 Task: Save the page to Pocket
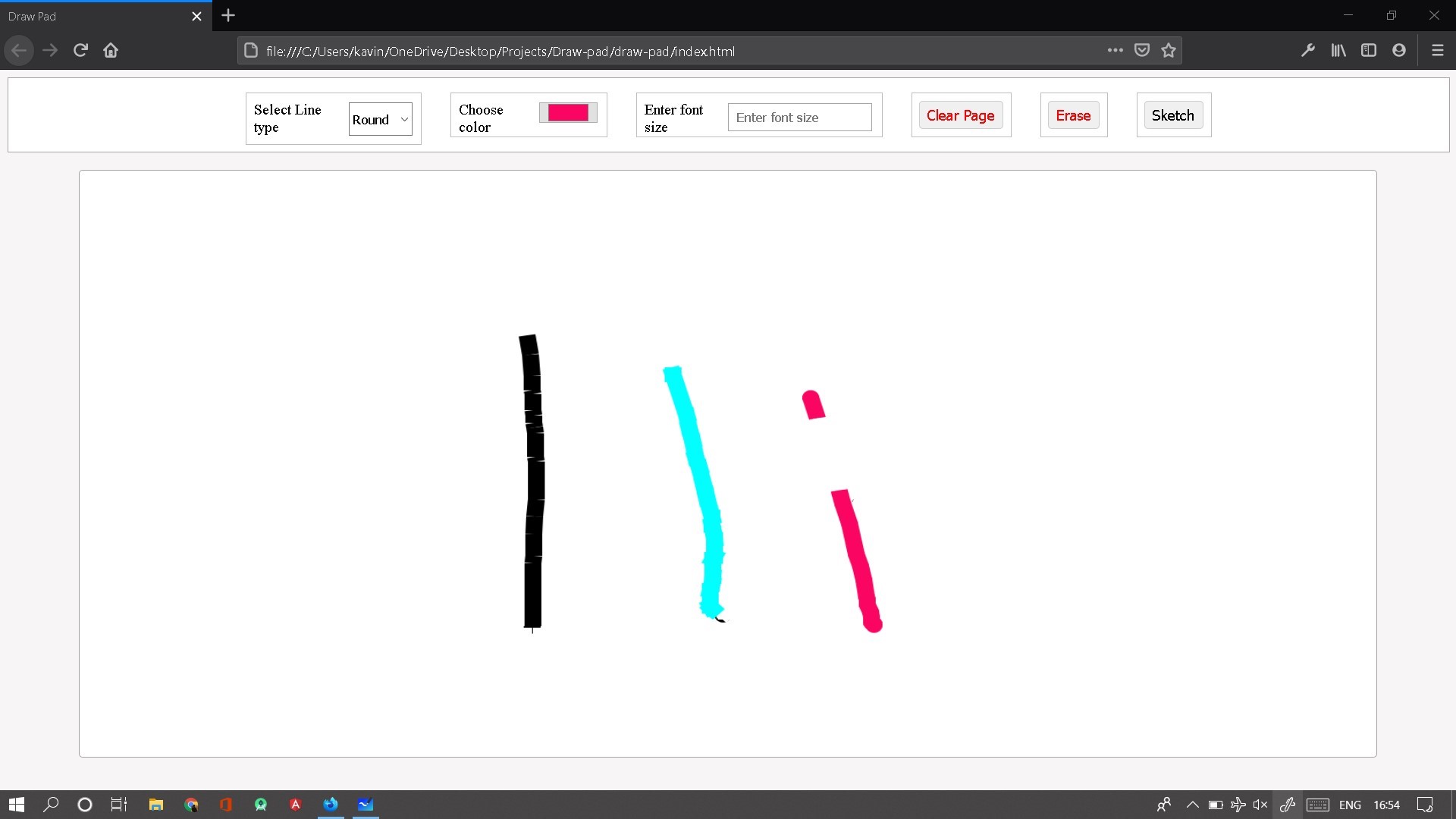coord(1142,50)
